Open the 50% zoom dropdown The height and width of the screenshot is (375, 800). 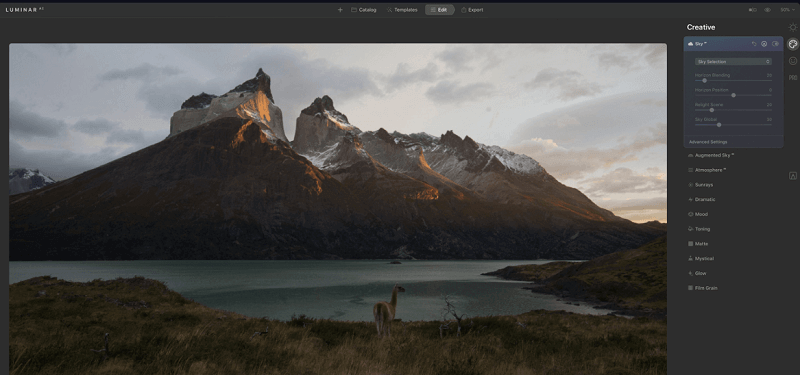tap(788, 10)
